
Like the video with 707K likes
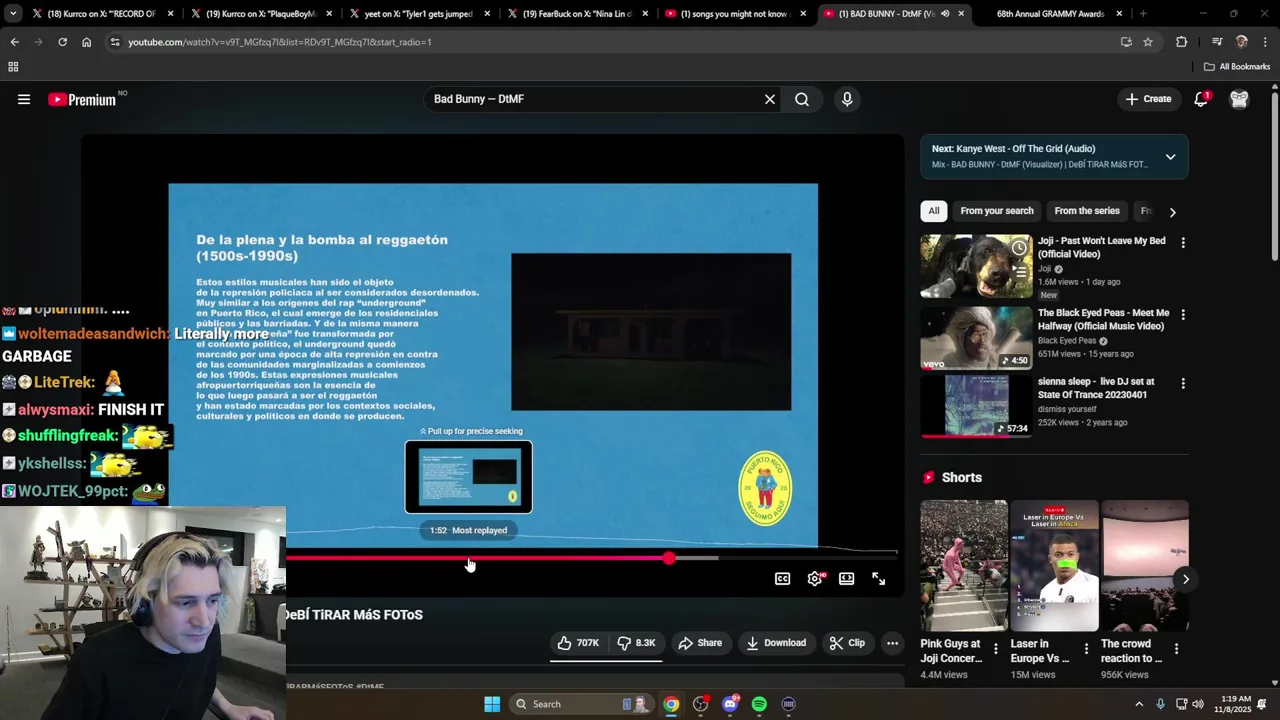pos(578,643)
